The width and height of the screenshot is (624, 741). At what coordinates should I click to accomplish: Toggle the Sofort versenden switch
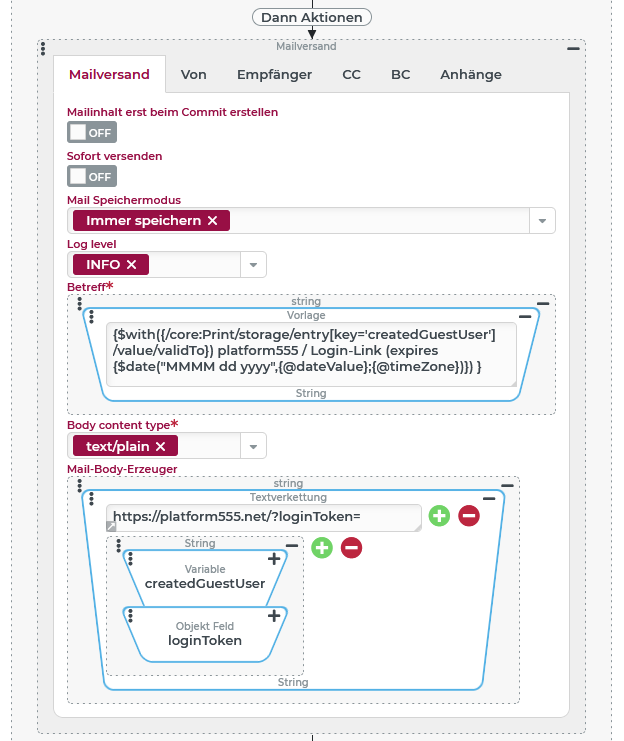[x=92, y=176]
